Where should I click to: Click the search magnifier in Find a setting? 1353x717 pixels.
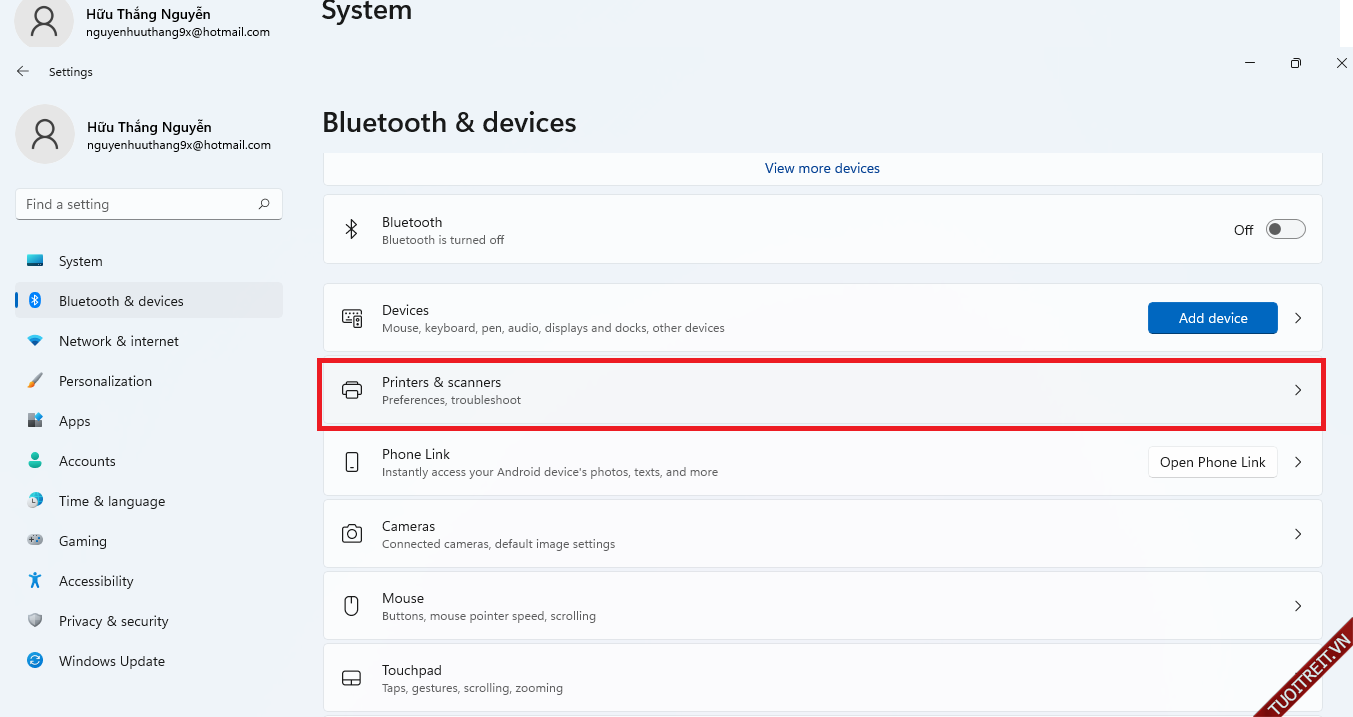(x=264, y=204)
